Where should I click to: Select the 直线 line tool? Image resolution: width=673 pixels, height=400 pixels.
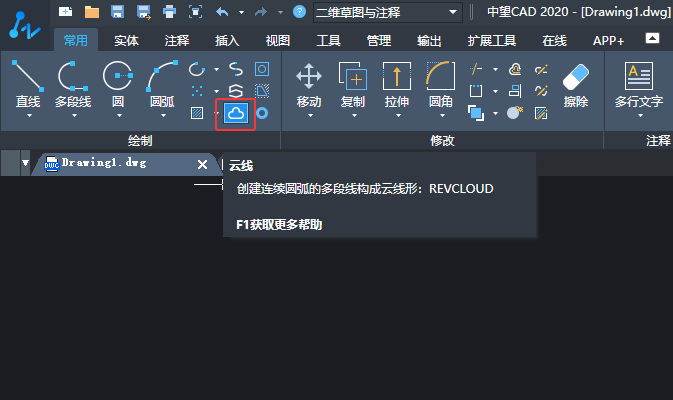[x=28, y=84]
